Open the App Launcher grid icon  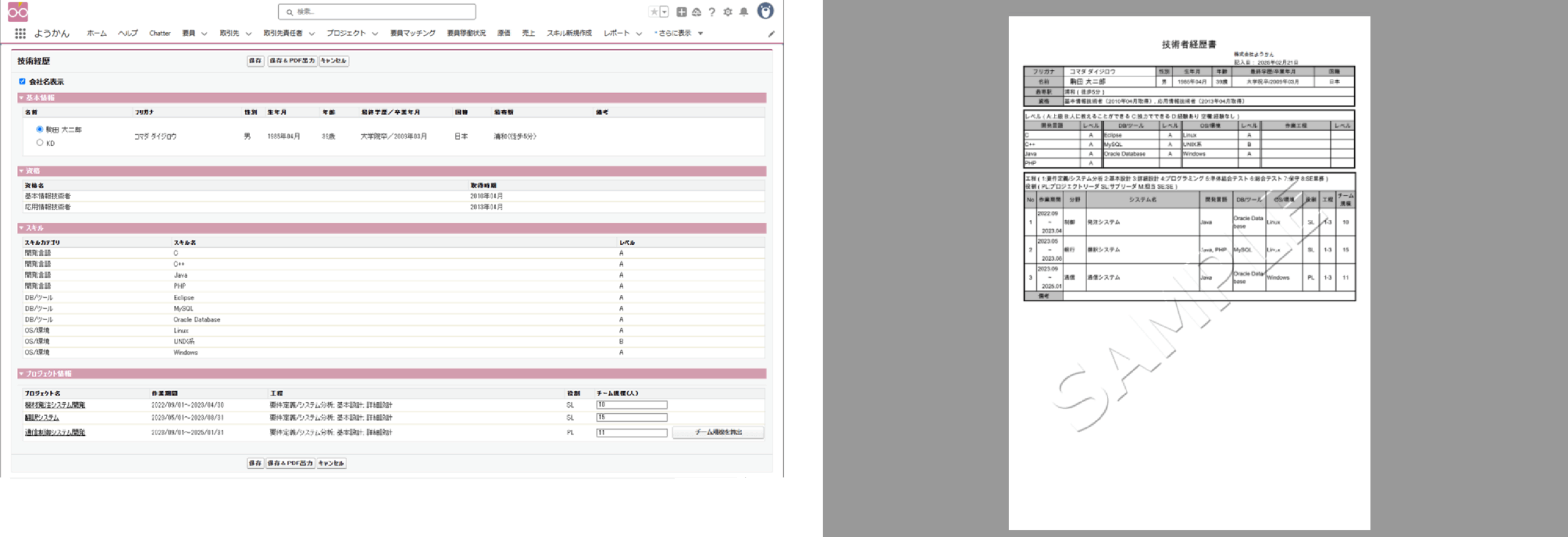tap(20, 33)
